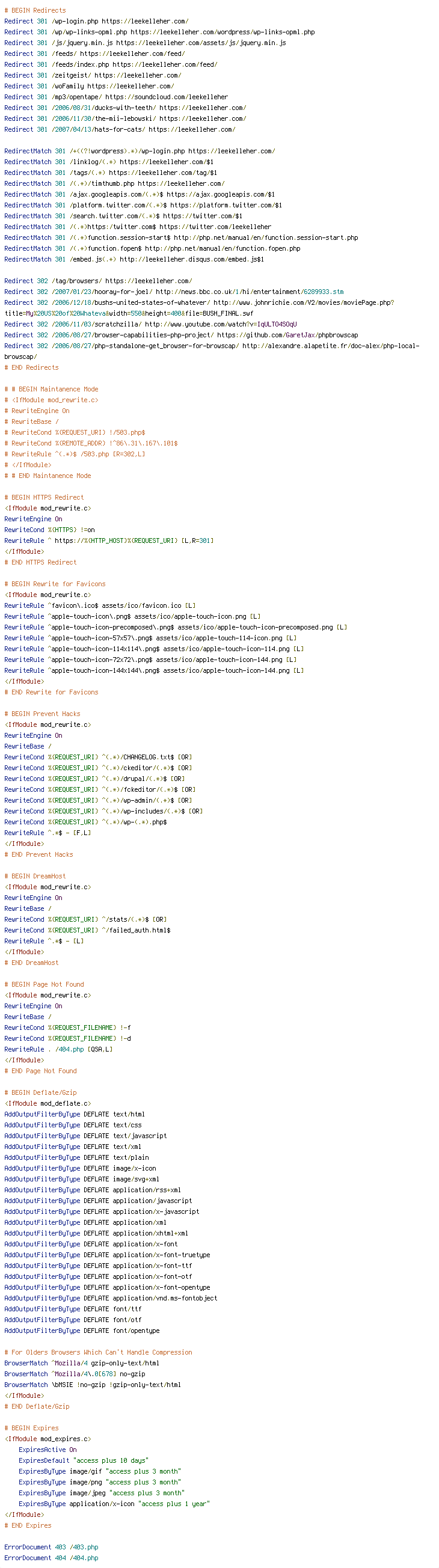Click the 'RewriteCond %{HTTPS} !=on' line

49,530
